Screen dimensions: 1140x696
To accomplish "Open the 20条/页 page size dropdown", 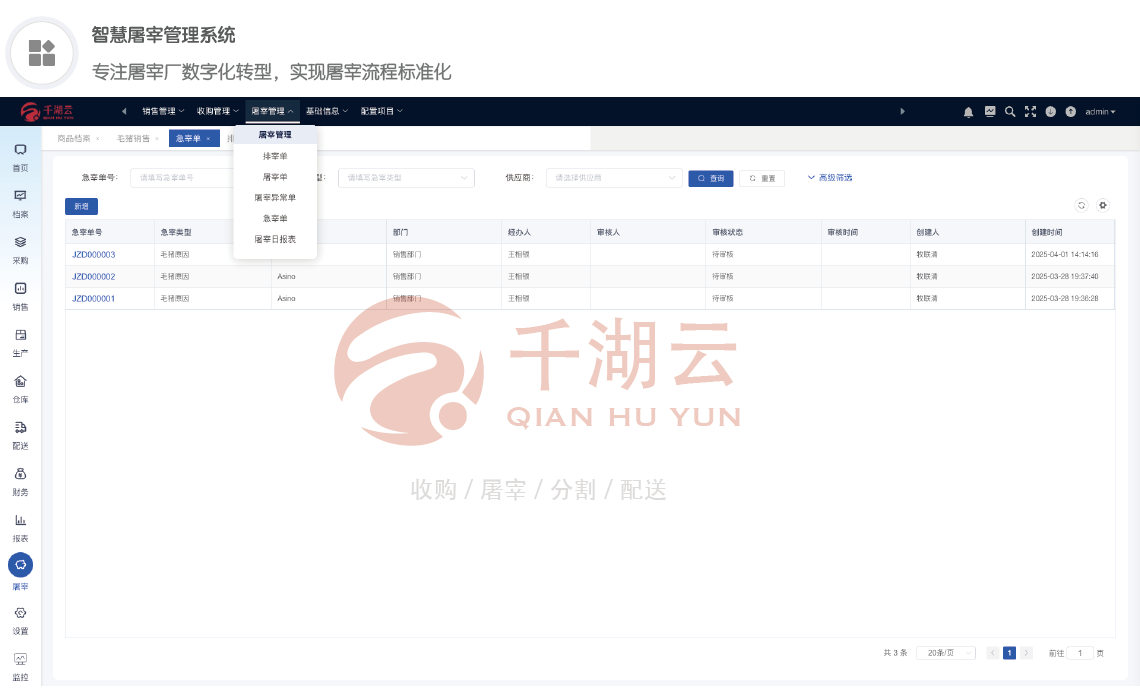I will point(945,653).
